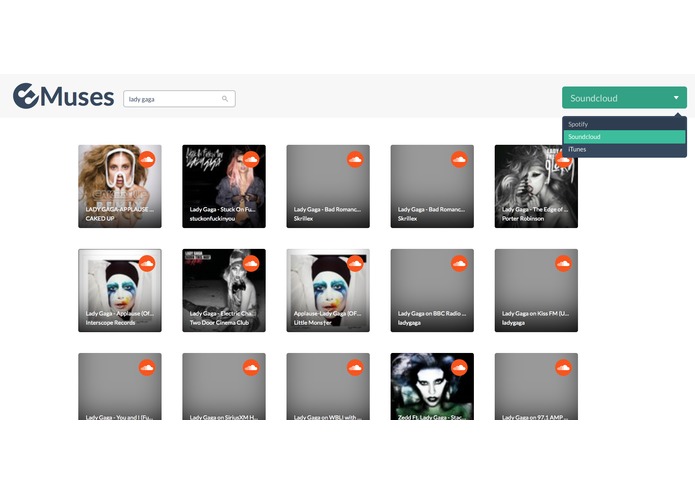Click the 'Two Door Cinema Club' text

(219, 323)
